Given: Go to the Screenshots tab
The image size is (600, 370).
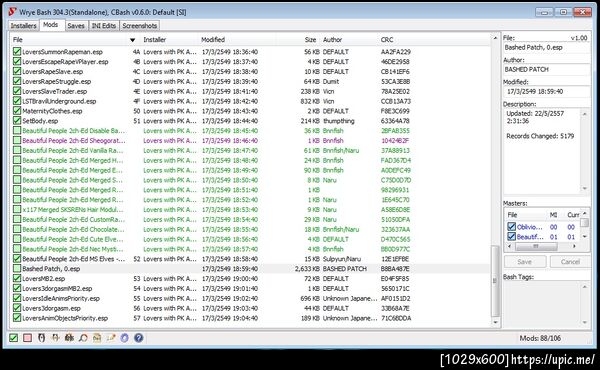Looking at the screenshot, I should (x=140, y=26).
